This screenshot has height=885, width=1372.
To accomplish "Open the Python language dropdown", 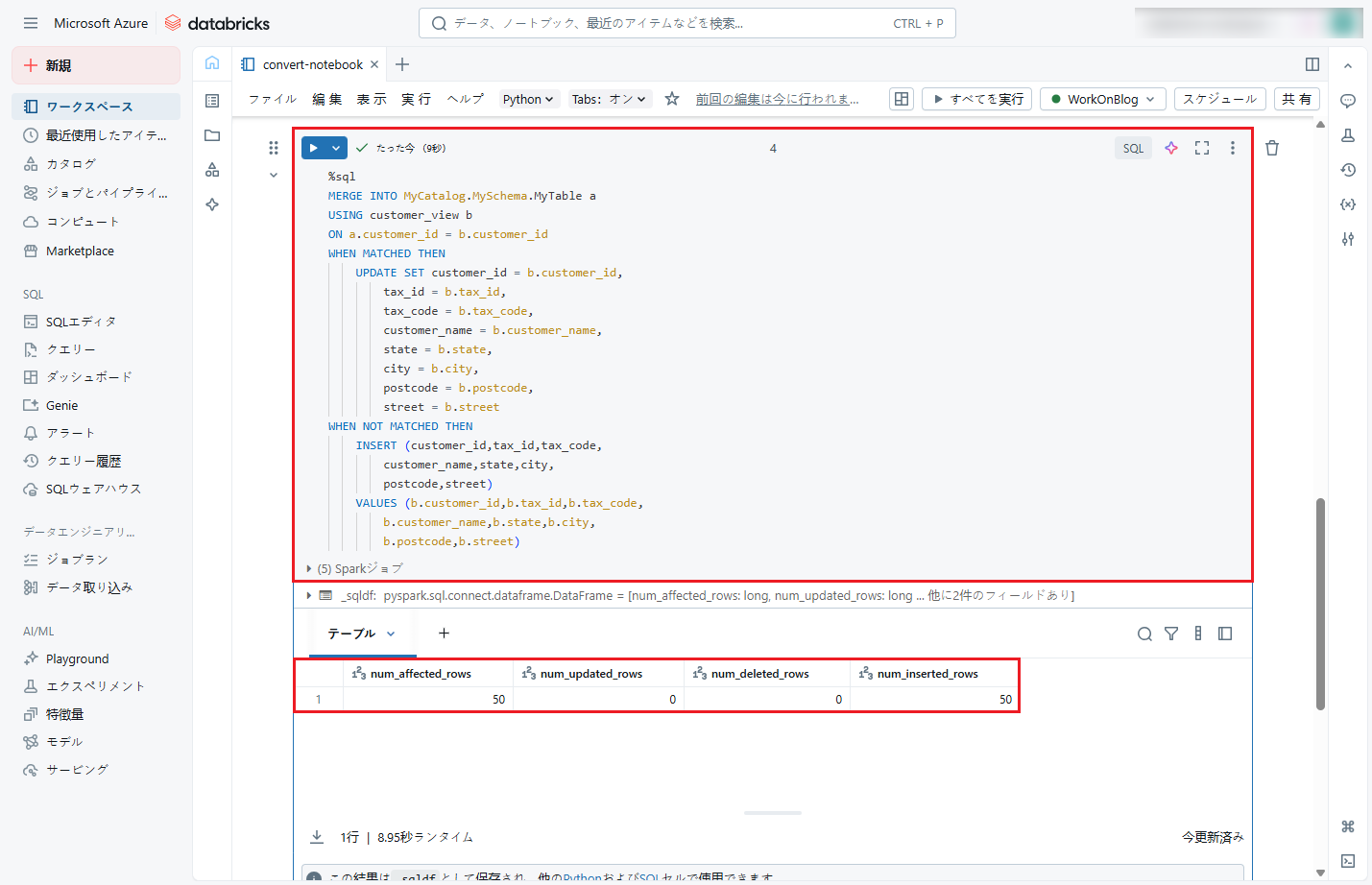I will (528, 99).
